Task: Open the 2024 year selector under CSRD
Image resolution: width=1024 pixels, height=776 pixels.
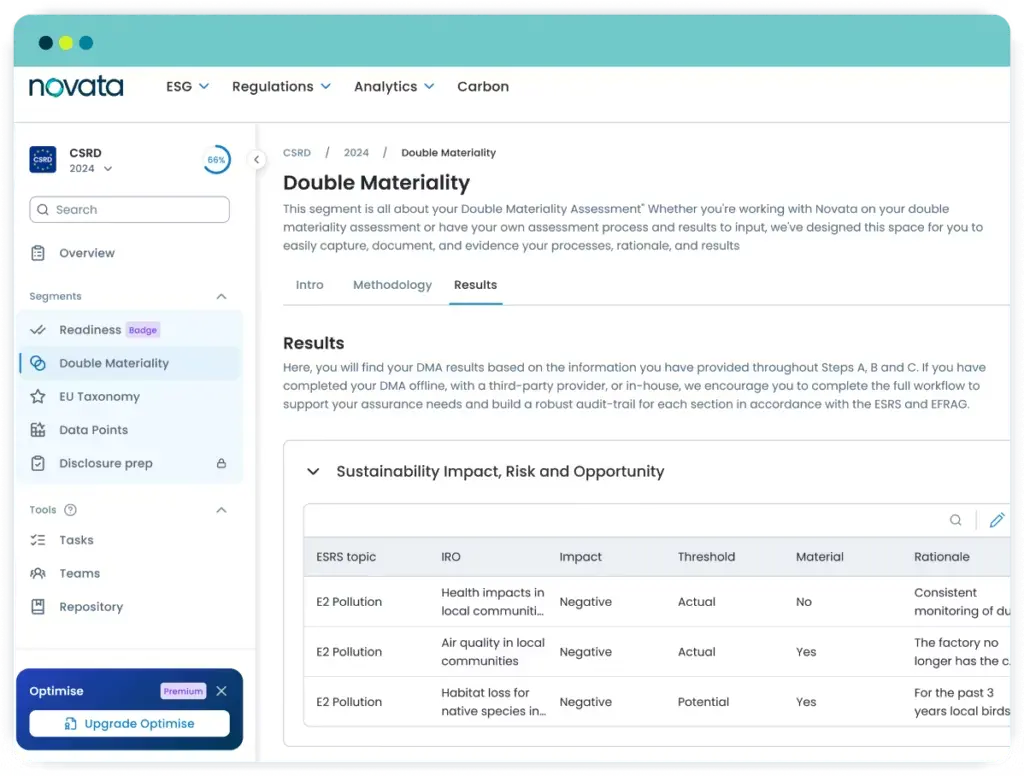Action: click(x=90, y=168)
